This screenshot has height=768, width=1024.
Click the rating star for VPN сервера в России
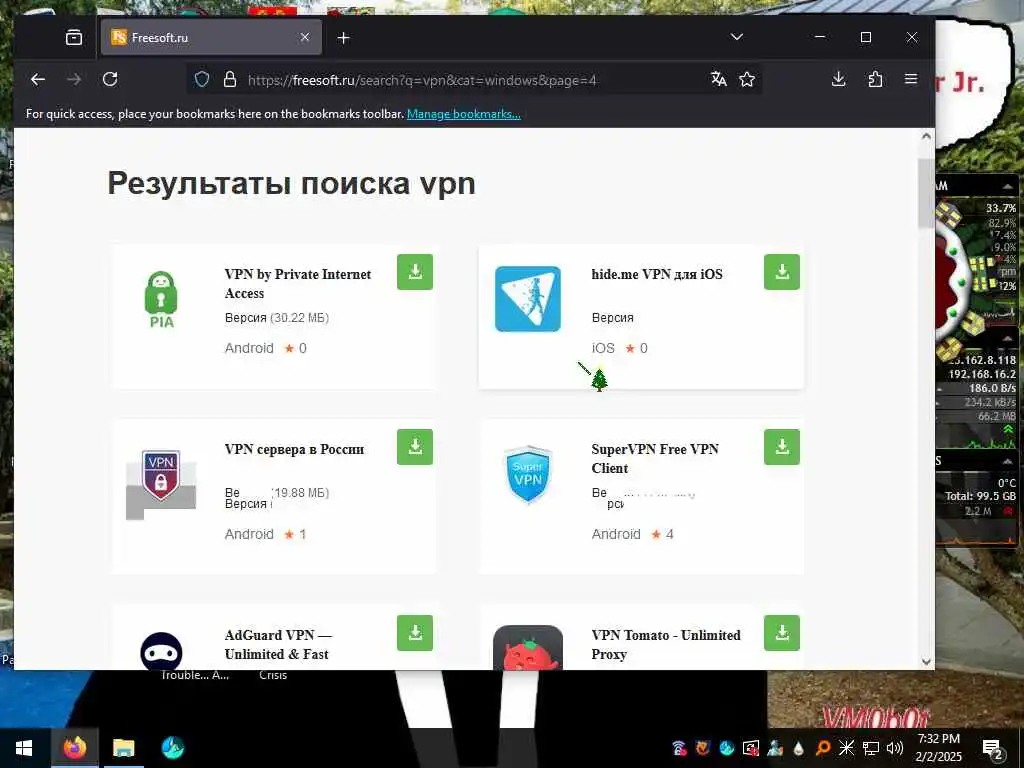tap(289, 534)
